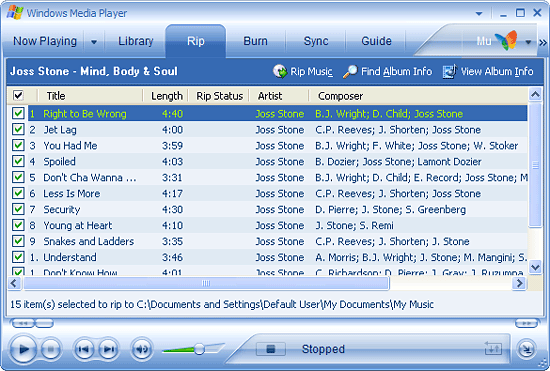The width and height of the screenshot is (550, 371).
Task: Click the View Album Info icon
Action: point(449,72)
